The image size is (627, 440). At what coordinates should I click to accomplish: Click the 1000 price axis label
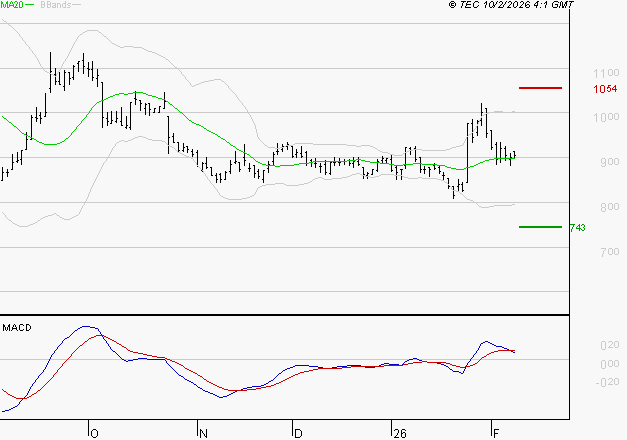(606, 117)
